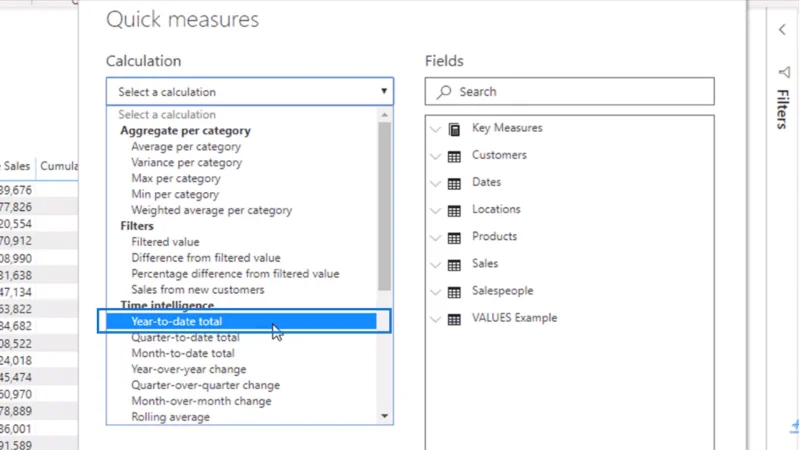Click the Locations table icon

pos(454,211)
